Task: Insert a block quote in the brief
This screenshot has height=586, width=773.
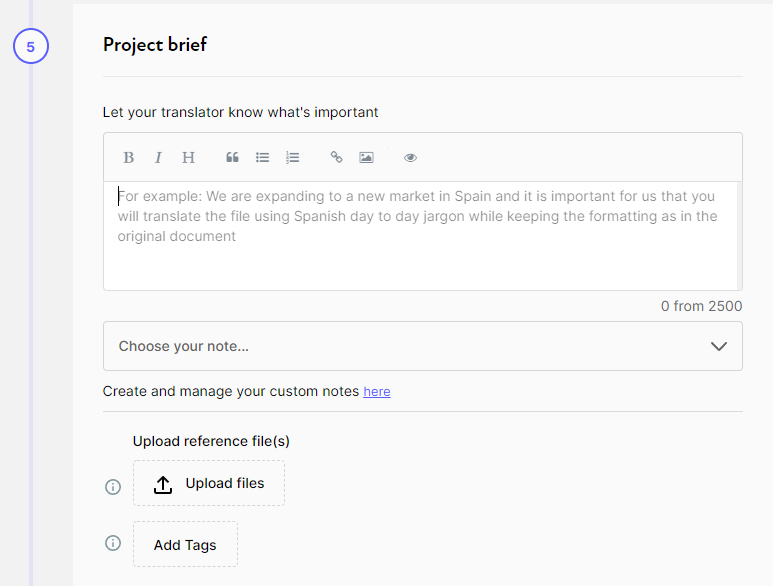Action: pos(232,158)
